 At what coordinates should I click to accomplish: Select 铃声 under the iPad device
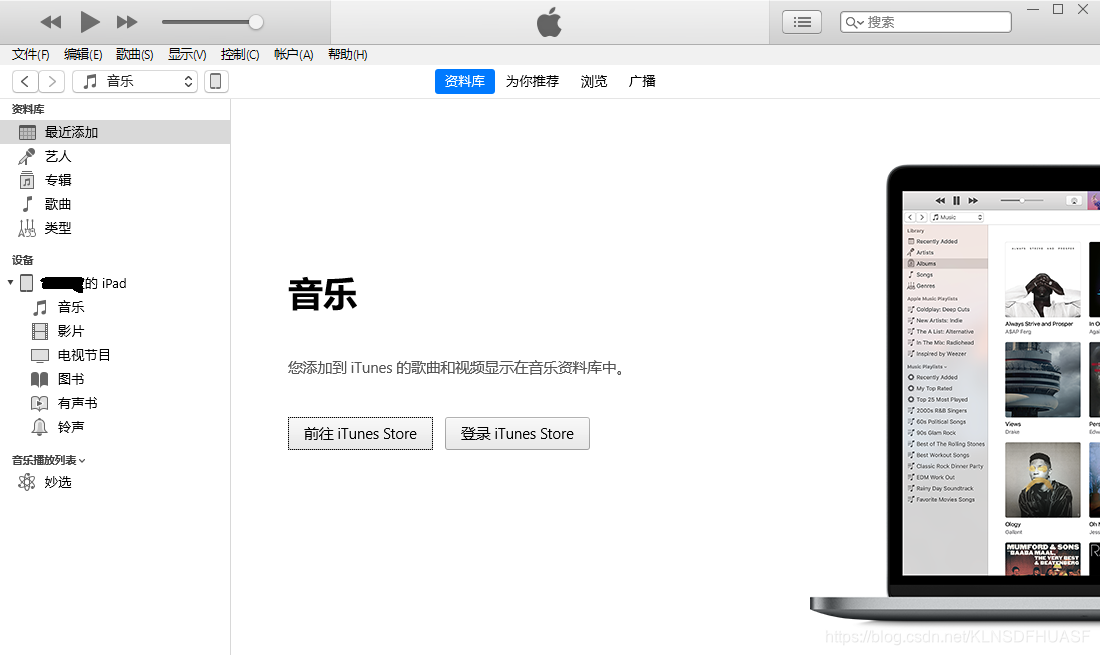point(70,427)
